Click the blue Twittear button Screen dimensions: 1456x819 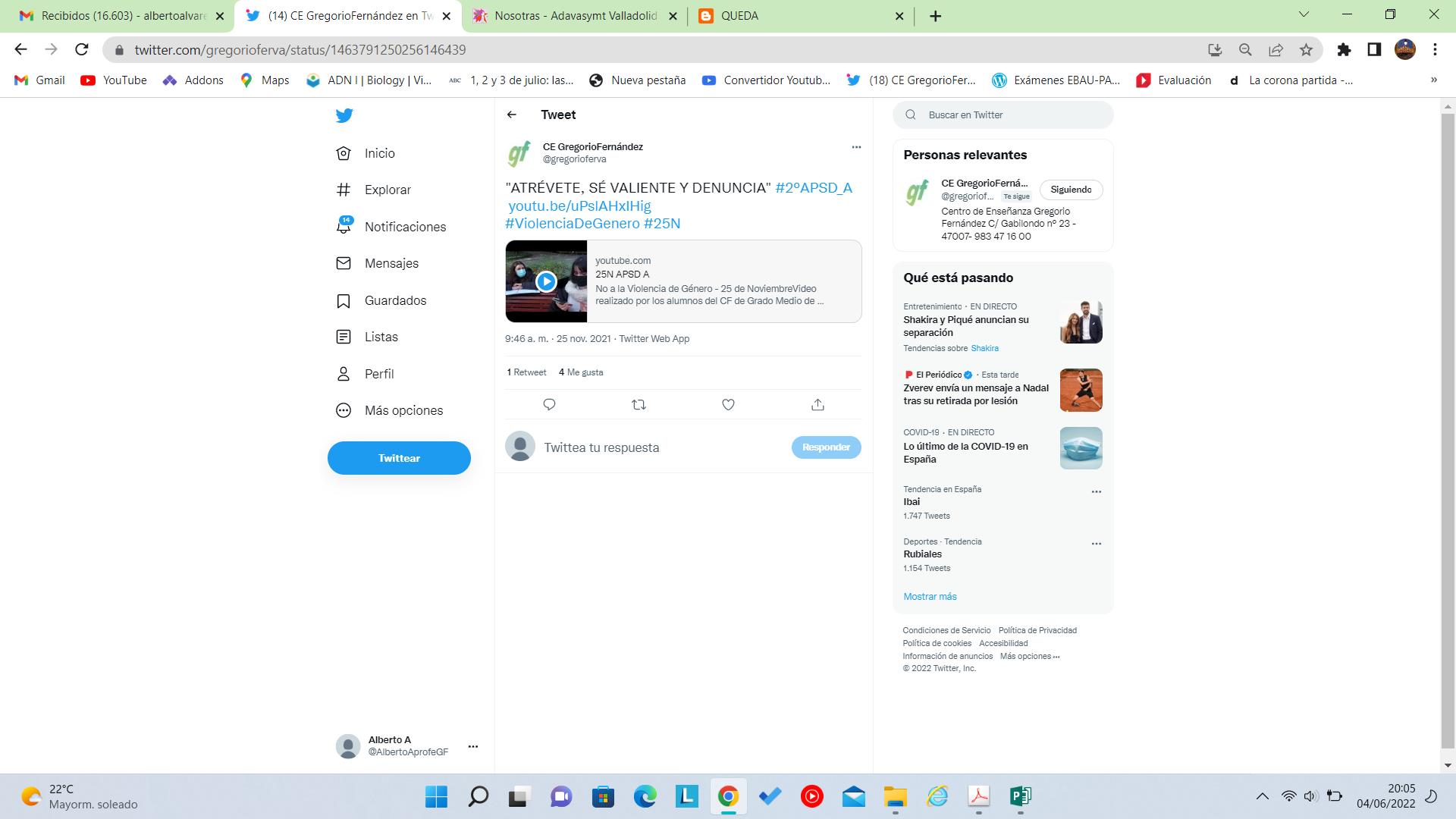click(x=399, y=458)
